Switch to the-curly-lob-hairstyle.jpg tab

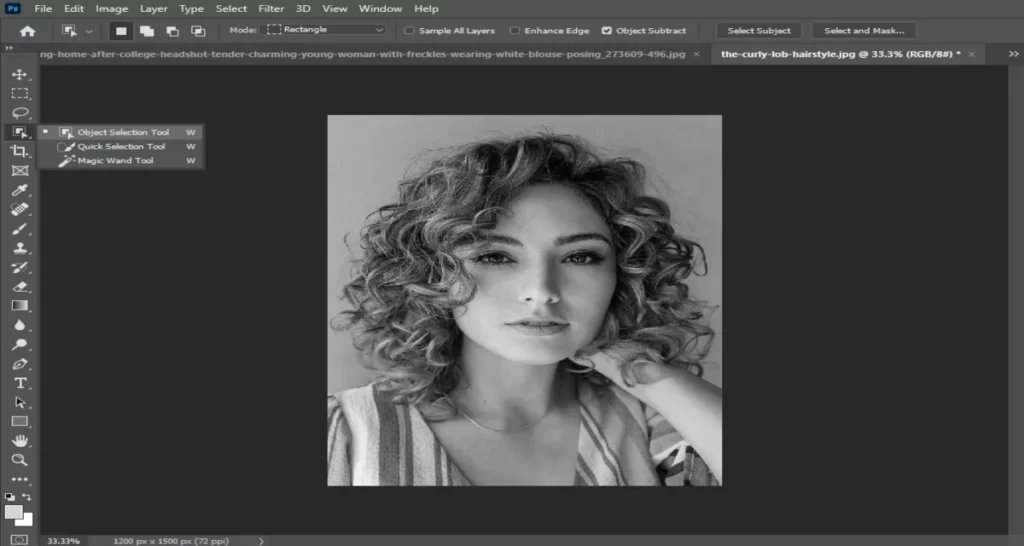840,54
